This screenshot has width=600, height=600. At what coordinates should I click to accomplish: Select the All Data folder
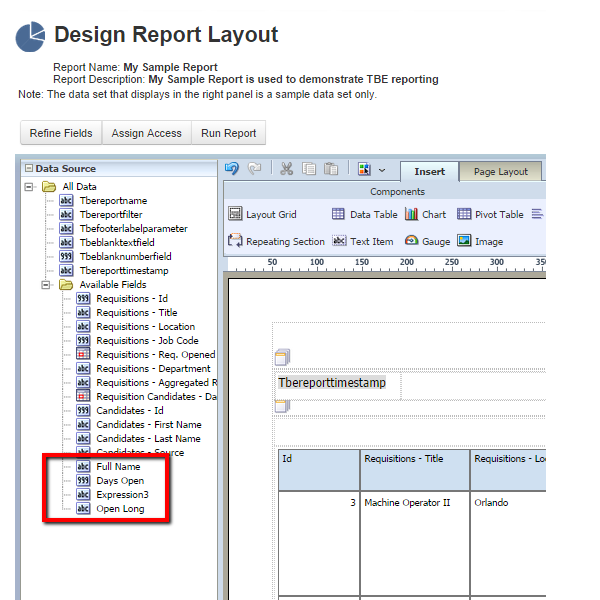click(x=69, y=187)
